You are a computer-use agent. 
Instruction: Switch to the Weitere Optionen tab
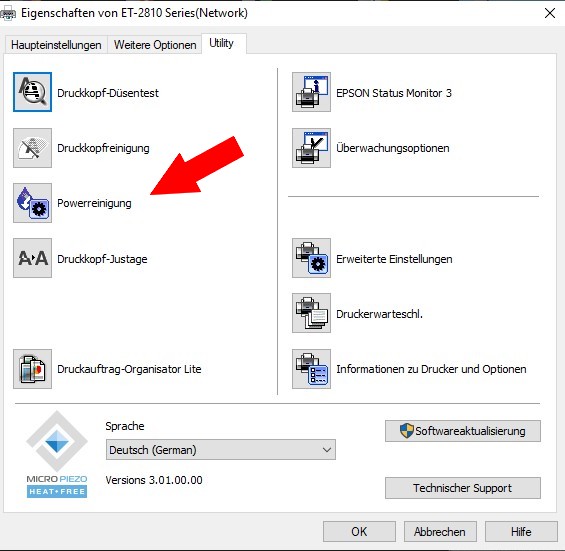tap(155, 45)
